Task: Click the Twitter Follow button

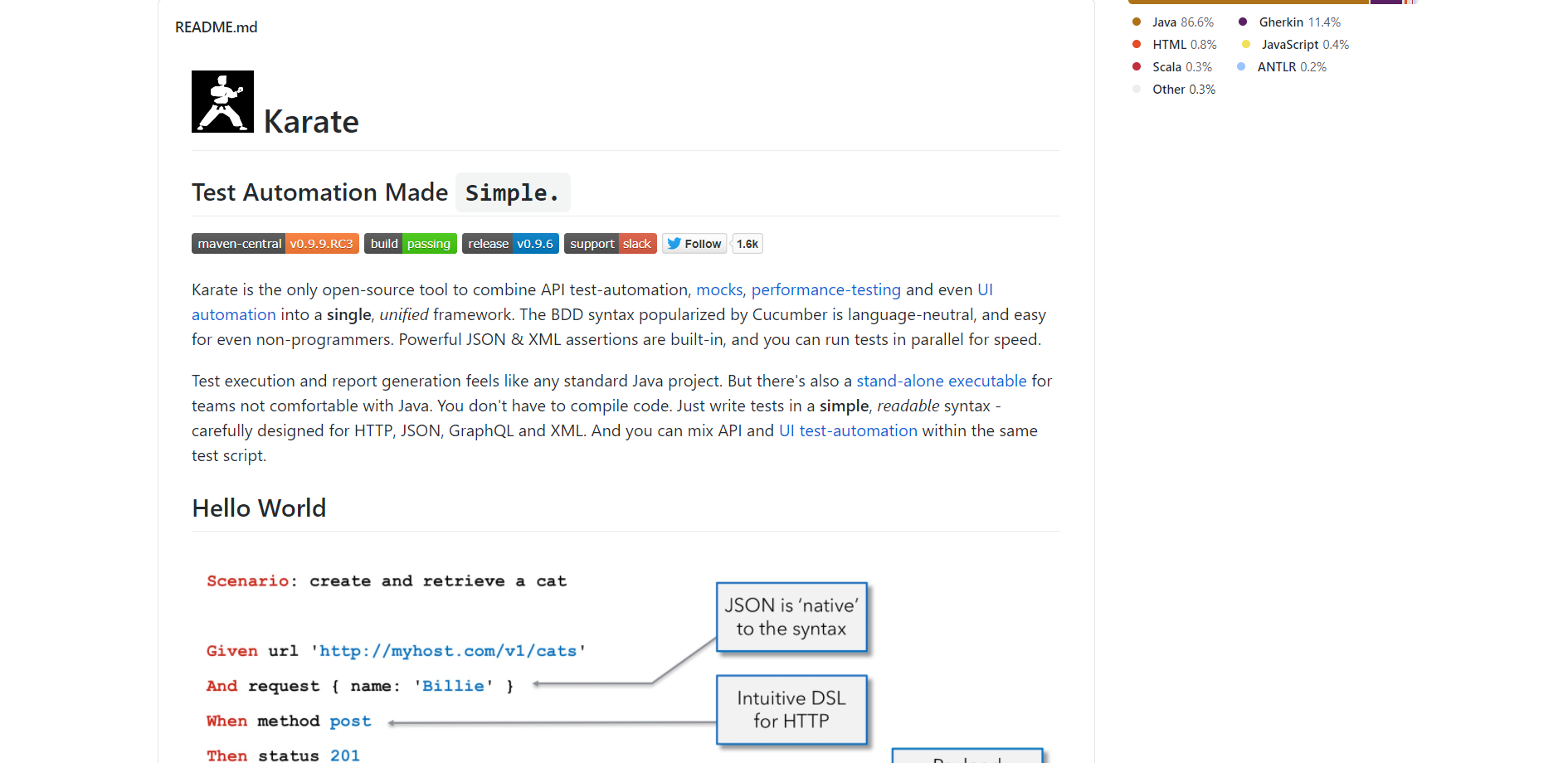Action: pyautogui.click(x=694, y=244)
